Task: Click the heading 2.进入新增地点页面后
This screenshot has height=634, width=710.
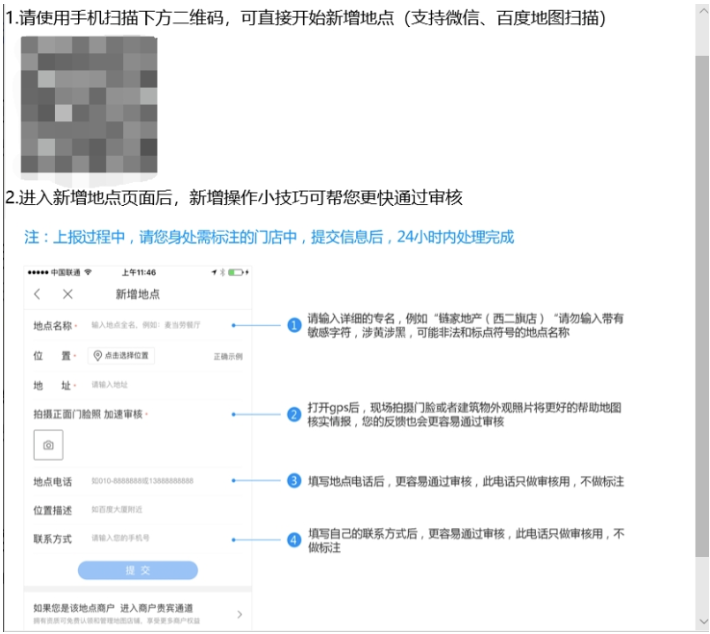Action: click(x=234, y=197)
